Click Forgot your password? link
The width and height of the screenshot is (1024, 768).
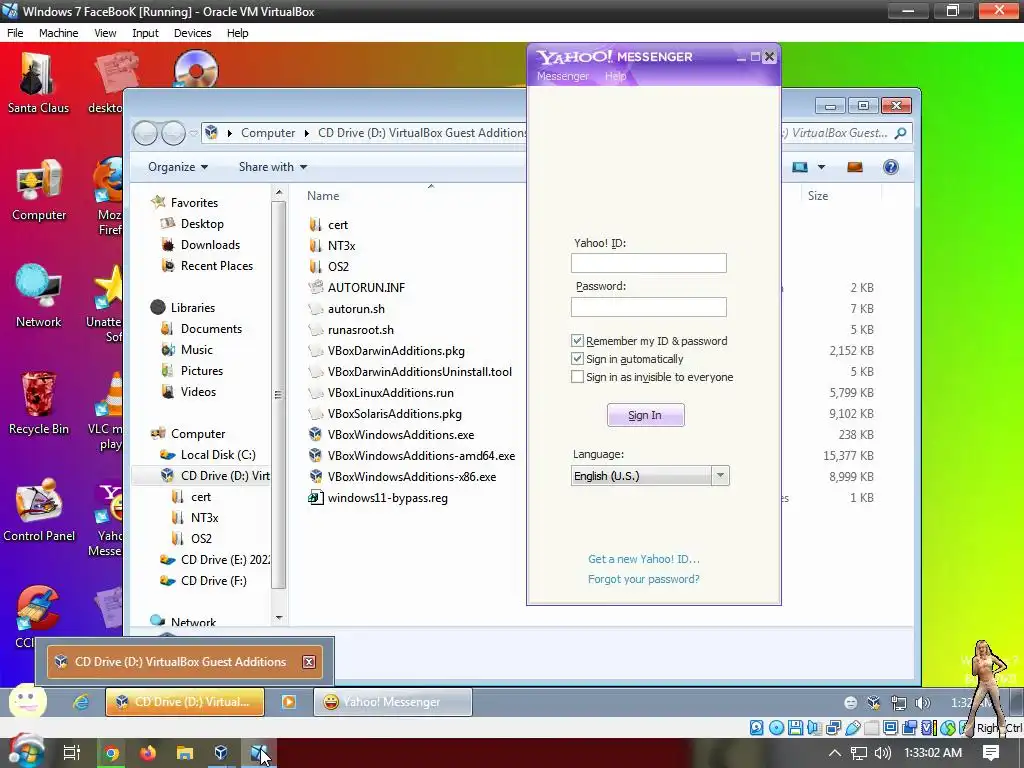643,579
